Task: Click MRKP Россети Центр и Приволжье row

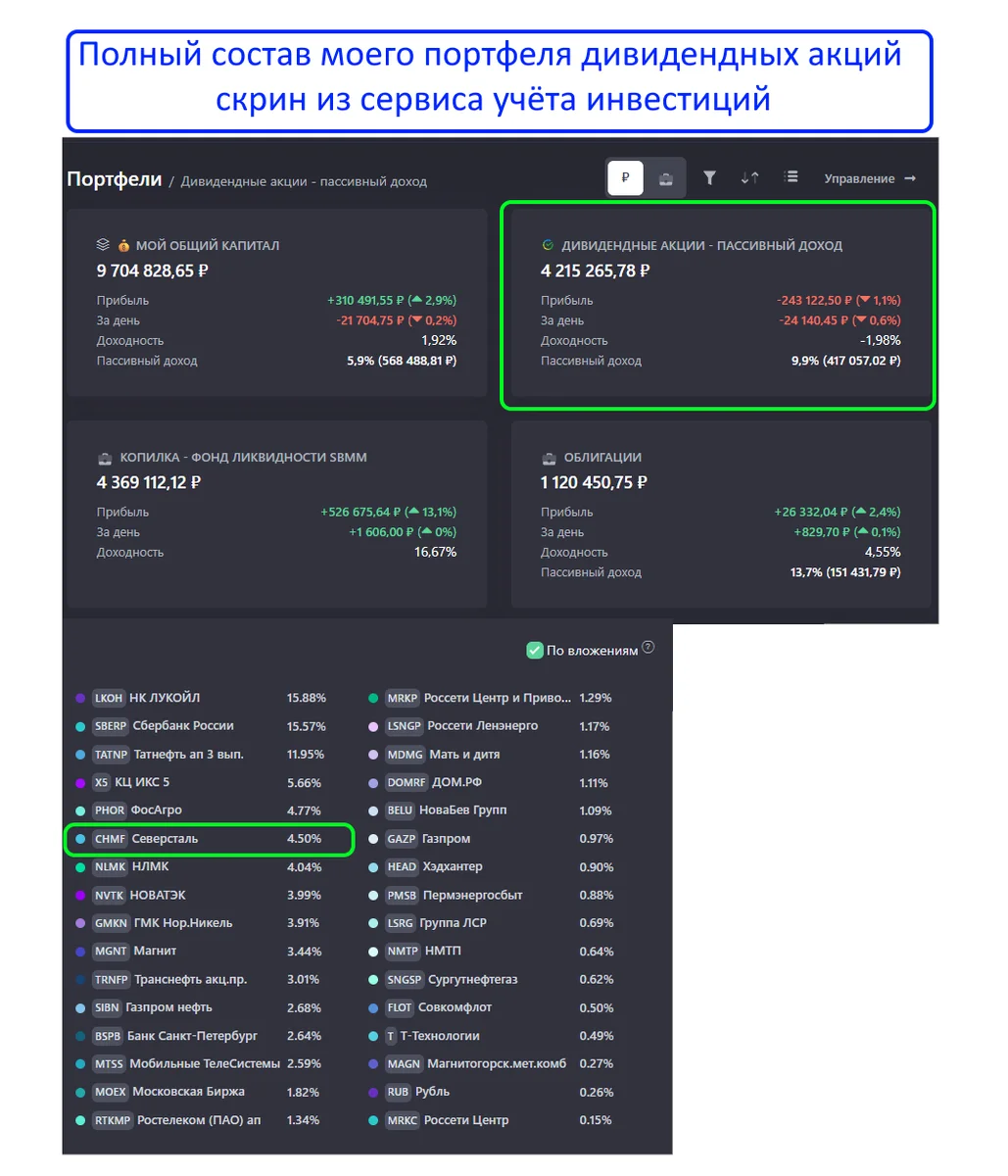Action: click(x=492, y=699)
